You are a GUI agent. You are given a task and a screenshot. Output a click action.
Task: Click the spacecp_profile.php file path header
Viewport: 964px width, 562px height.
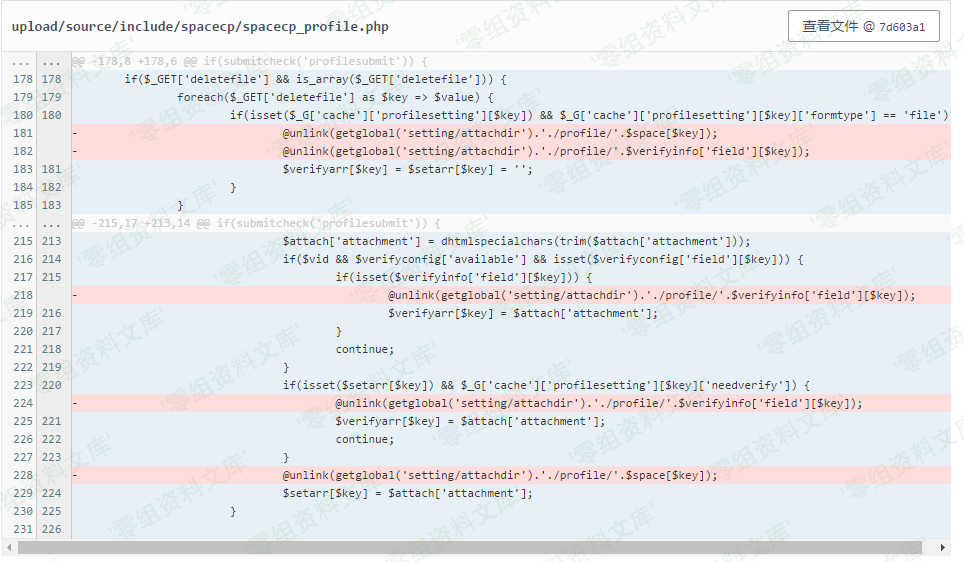click(x=200, y=26)
